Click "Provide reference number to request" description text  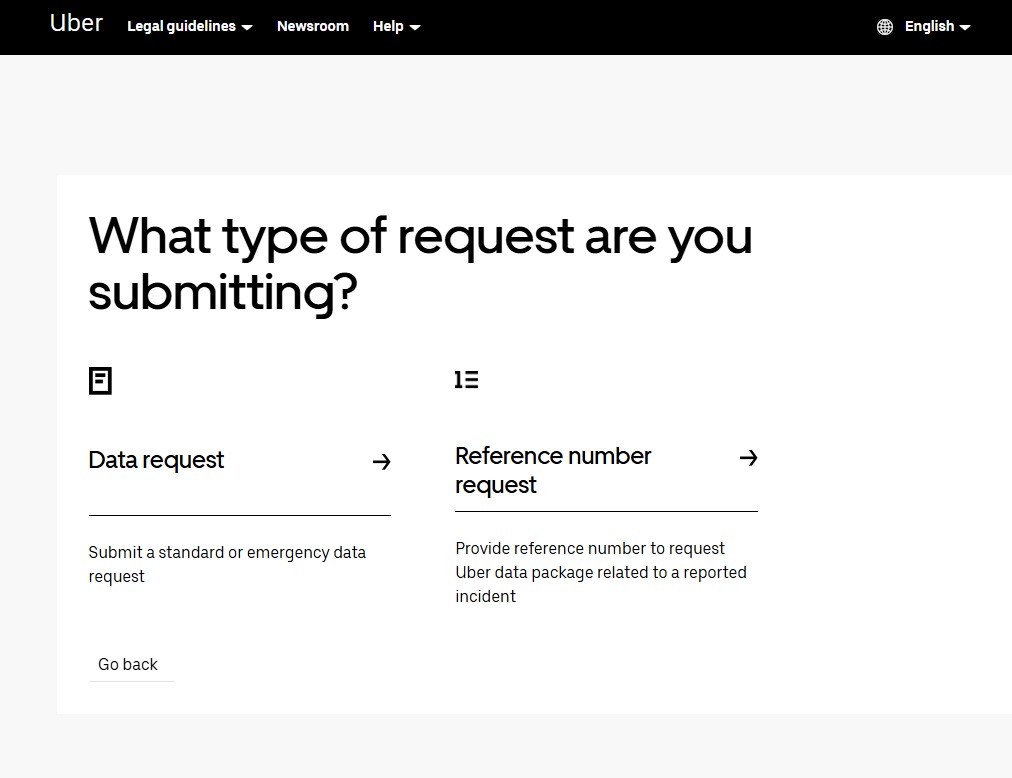pos(601,572)
